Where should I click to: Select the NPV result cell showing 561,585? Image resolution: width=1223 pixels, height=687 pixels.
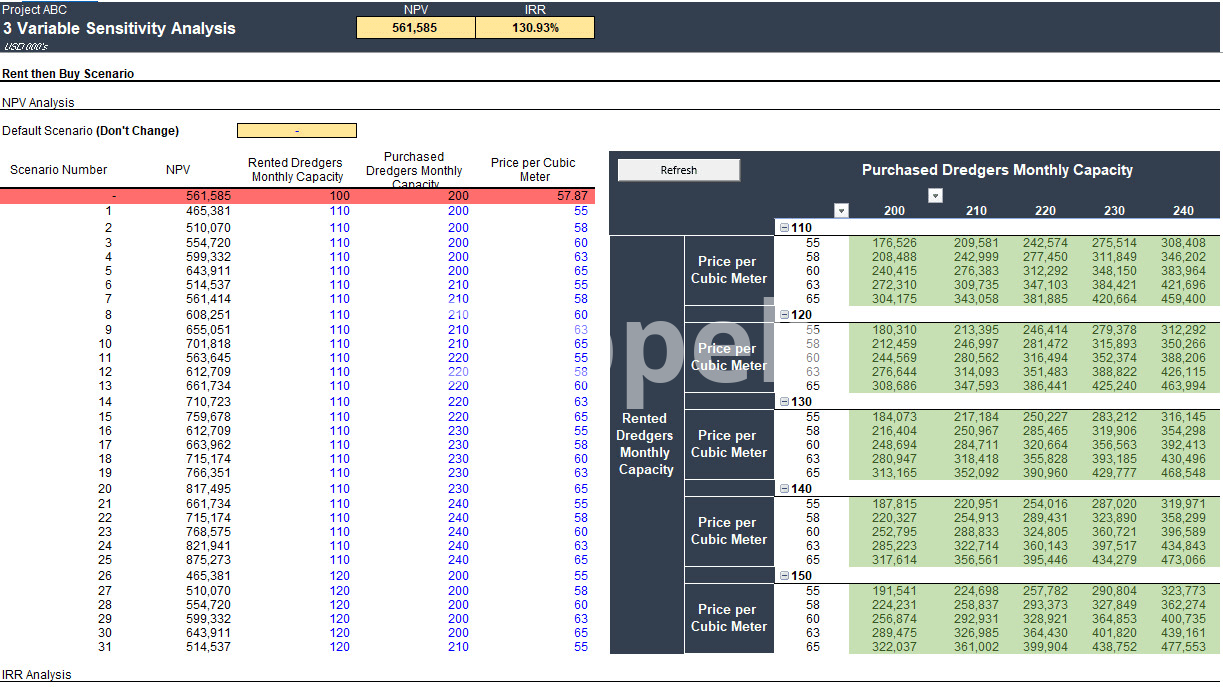(415, 28)
